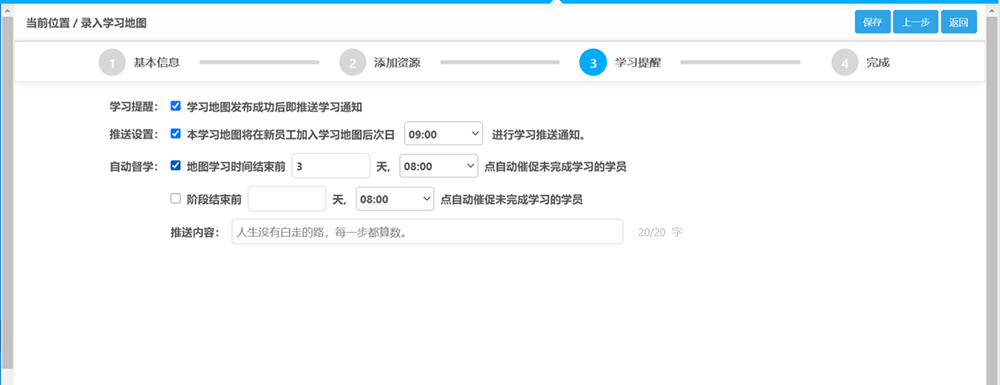Click the 进行学习推送通知。 text
The height and width of the screenshot is (385, 1000).
point(539,134)
